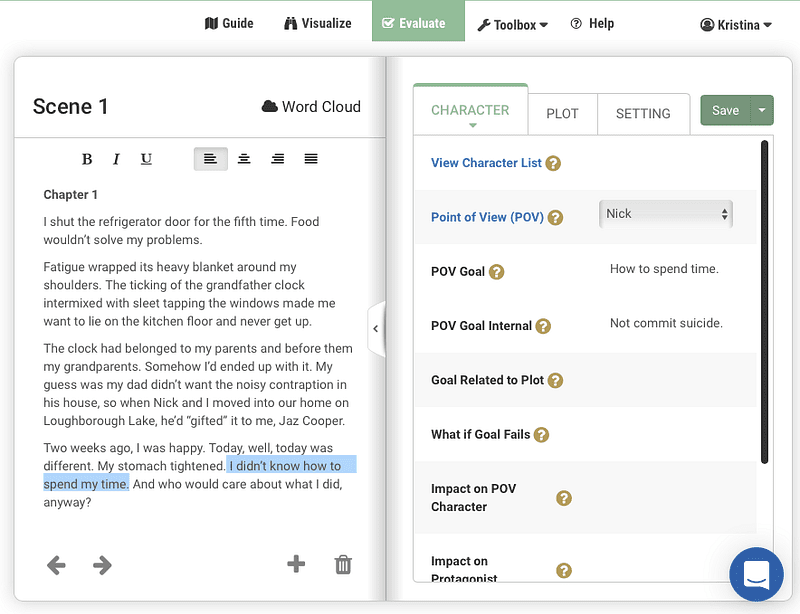Viewport: 800px width, 614px height.
Task: Switch to the SETTING tab
Action: click(643, 114)
